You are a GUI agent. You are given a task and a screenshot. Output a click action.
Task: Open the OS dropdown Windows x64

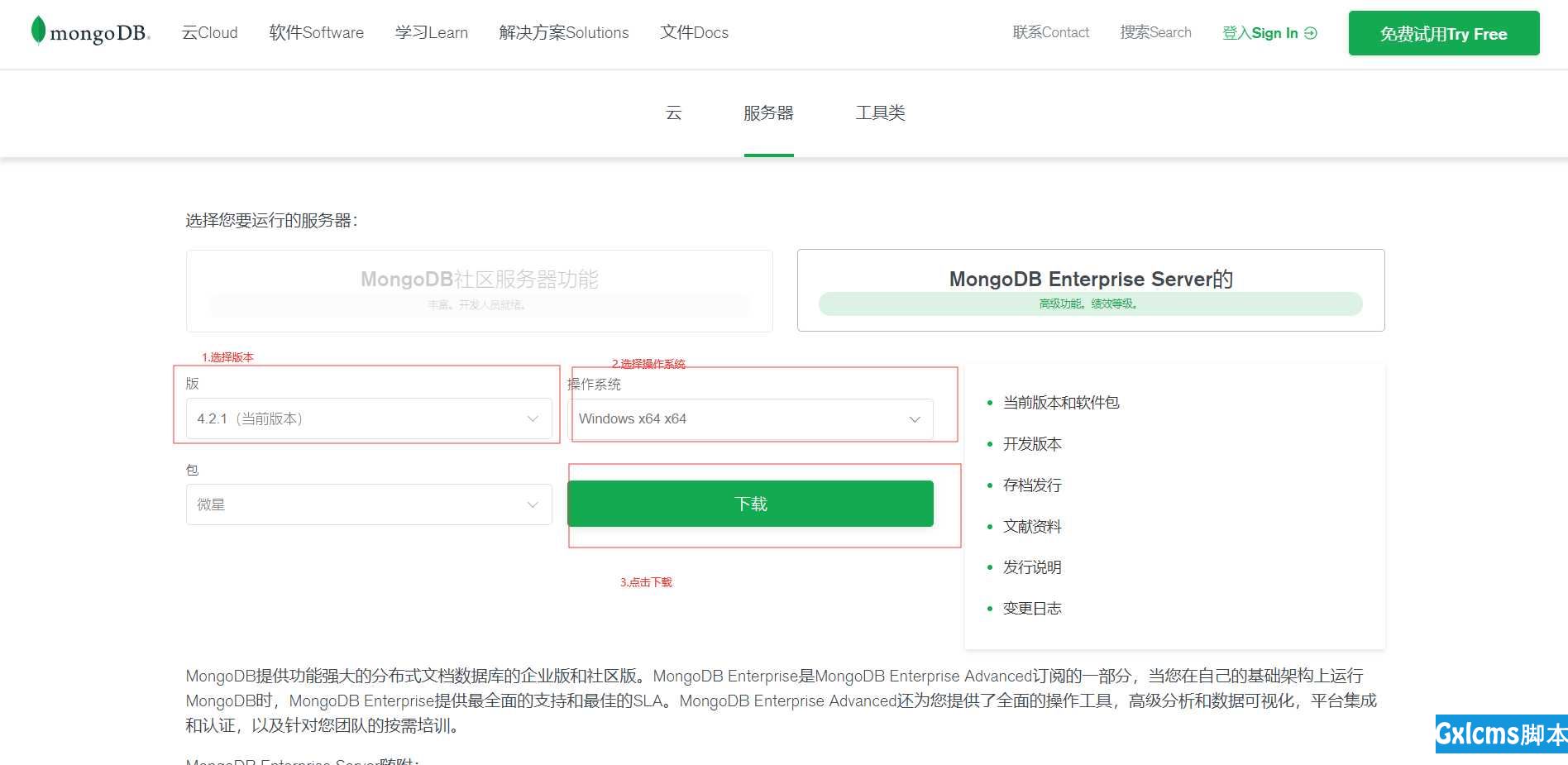point(751,419)
